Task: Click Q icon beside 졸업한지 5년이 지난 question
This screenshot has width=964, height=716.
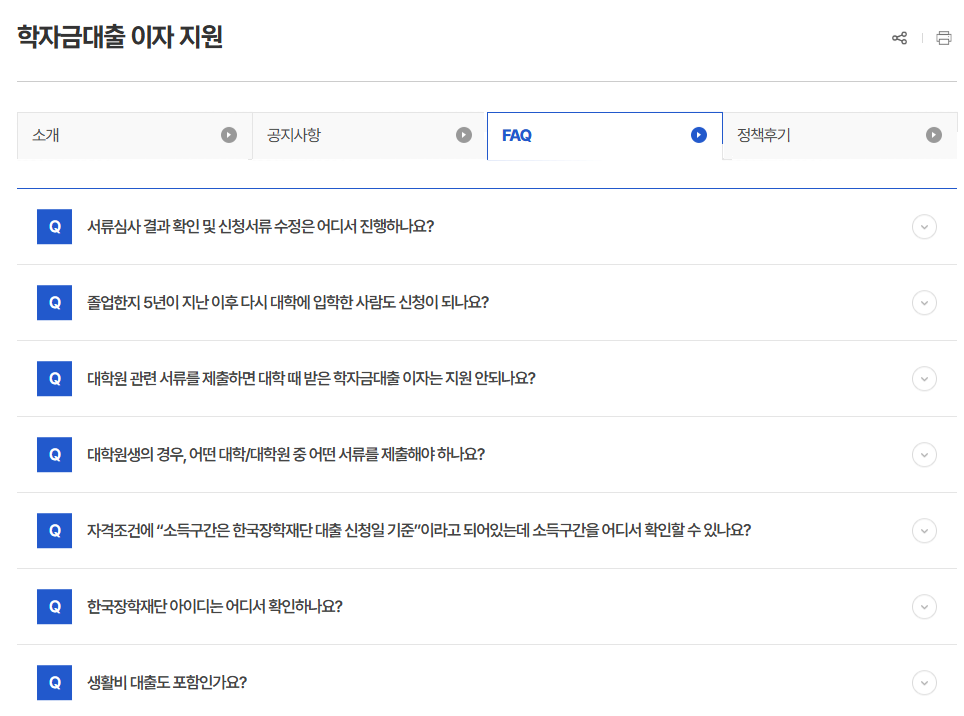Action: click(54, 302)
